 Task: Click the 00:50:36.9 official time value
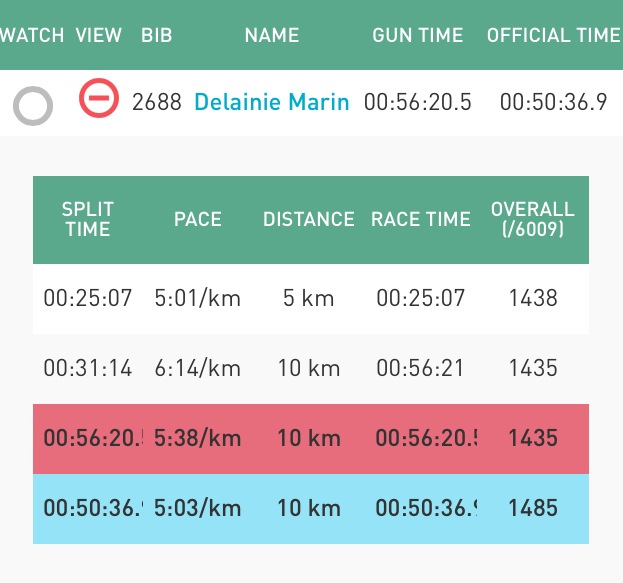tap(553, 102)
